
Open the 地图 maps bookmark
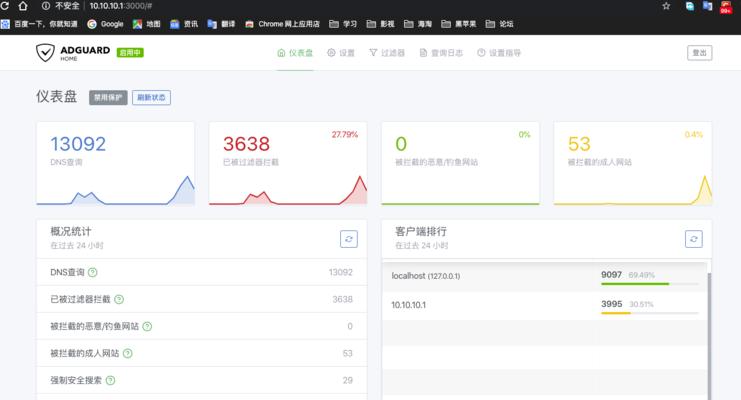pyautogui.click(x=146, y=24)
